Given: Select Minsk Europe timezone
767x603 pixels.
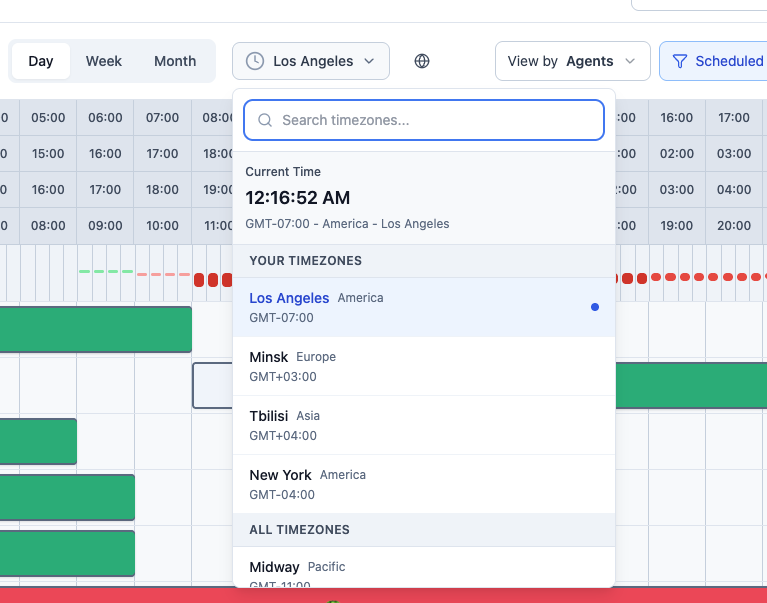Looking at the screenshot, I should tap(424, 366).
